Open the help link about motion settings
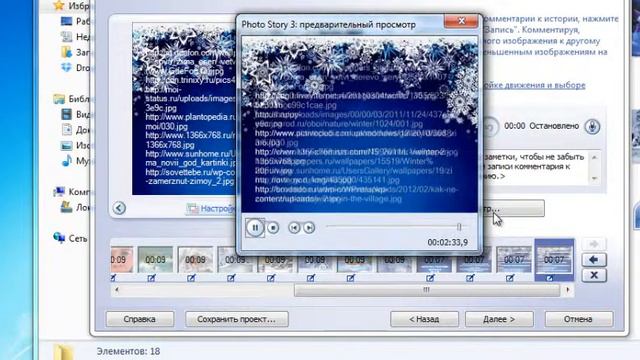 coord(534,85)
